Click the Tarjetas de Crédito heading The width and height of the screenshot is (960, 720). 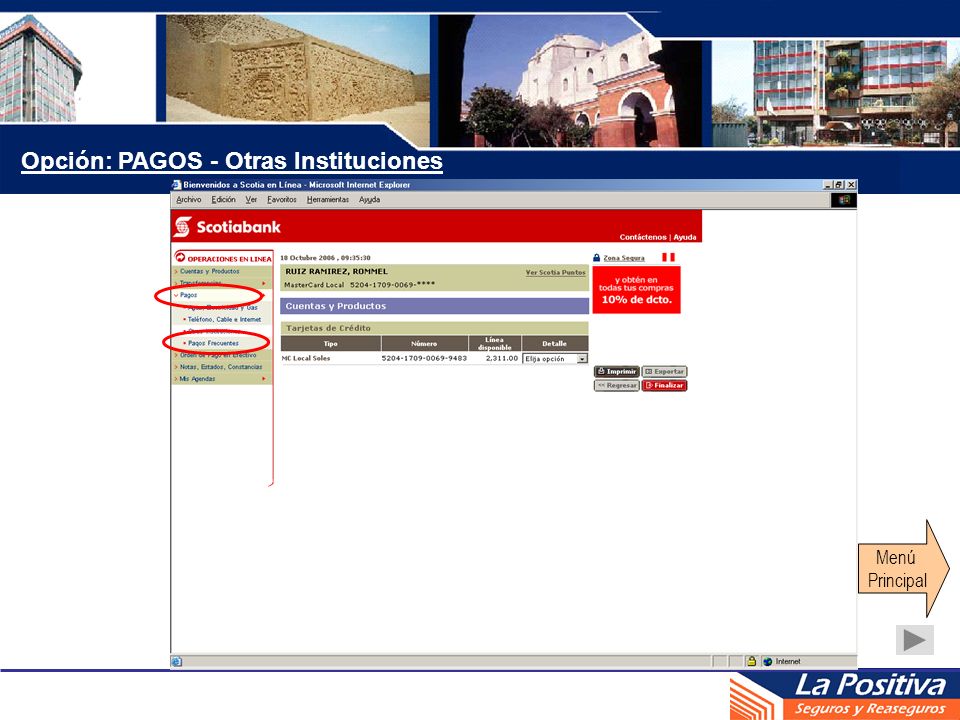[328, 328]
